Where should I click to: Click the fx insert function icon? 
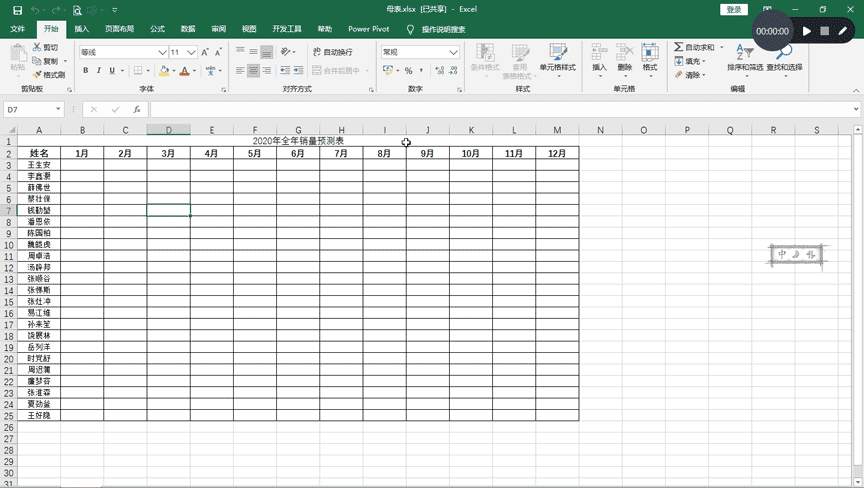click(137, 110)
